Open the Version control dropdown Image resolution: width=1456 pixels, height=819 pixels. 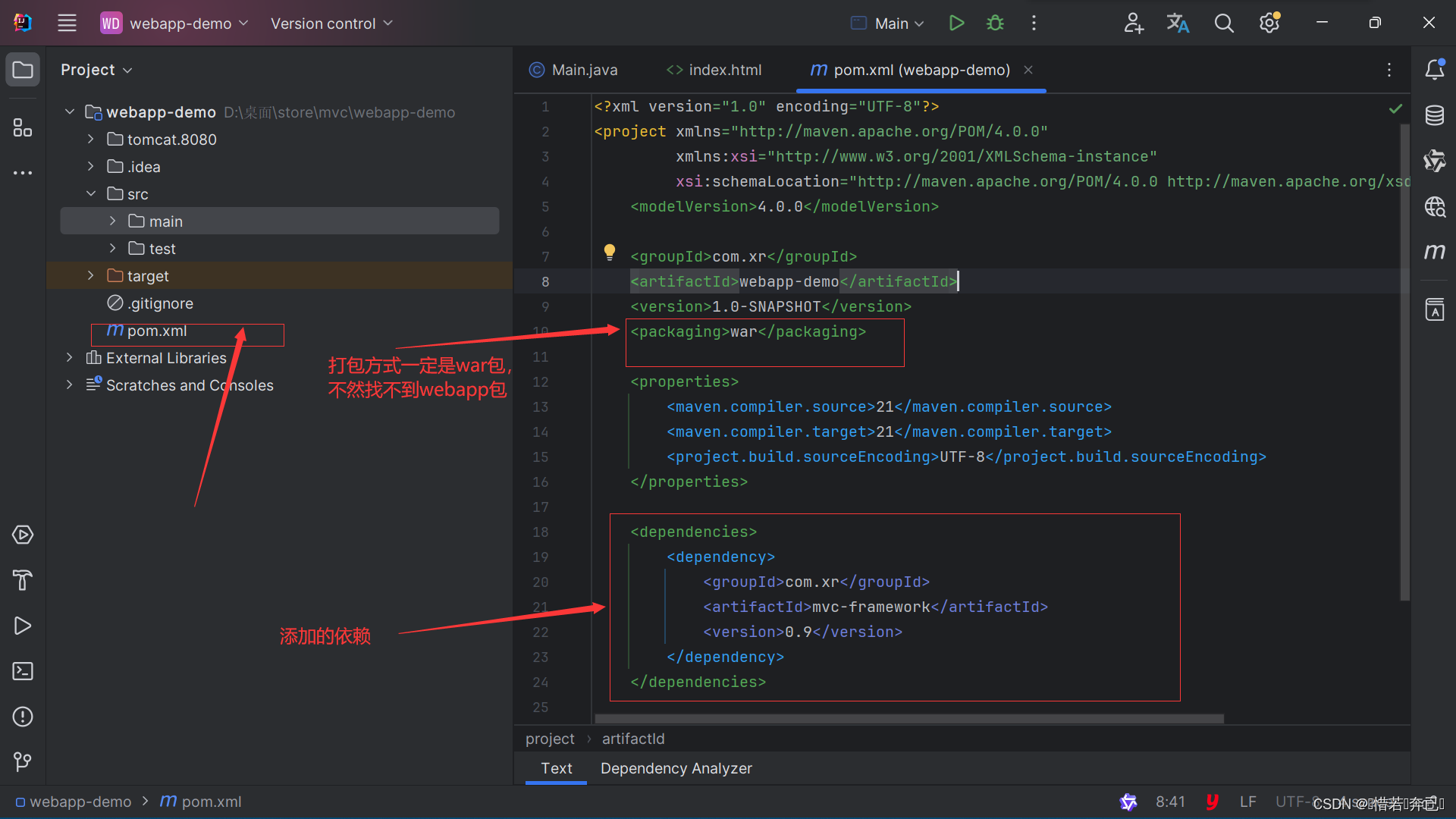pyautogui.click(x=331, y=24)
